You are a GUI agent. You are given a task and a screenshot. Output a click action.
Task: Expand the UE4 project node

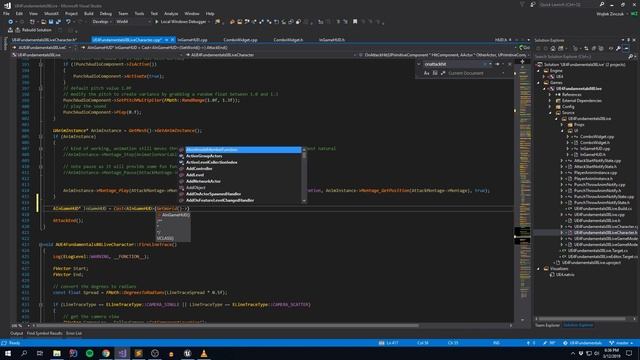point(544,76)
